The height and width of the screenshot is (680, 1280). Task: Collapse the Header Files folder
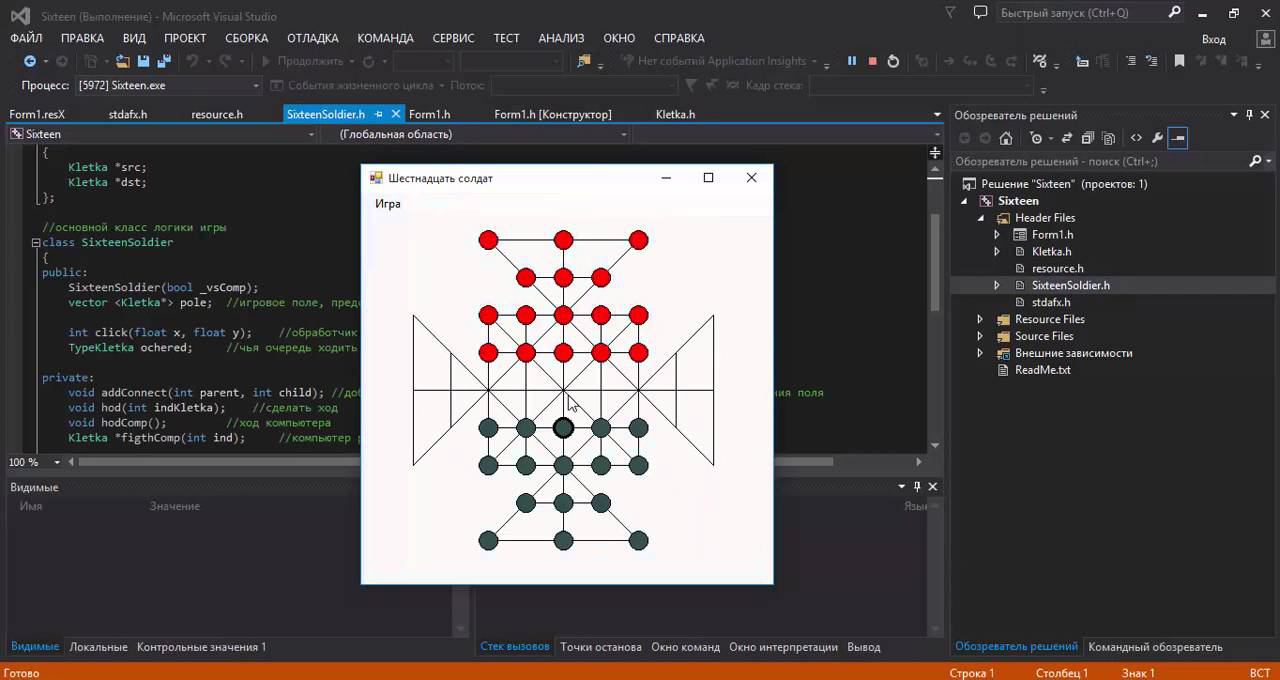980,218
